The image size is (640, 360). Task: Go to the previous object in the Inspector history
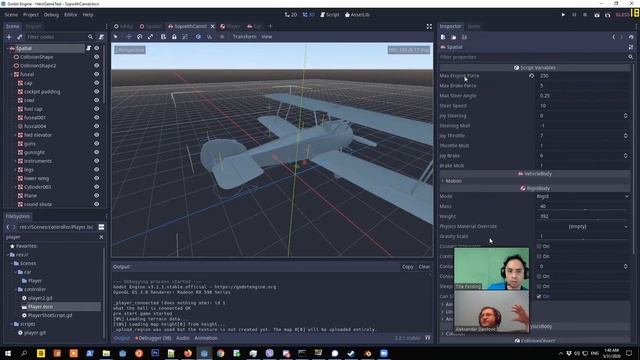pos(613,37)
